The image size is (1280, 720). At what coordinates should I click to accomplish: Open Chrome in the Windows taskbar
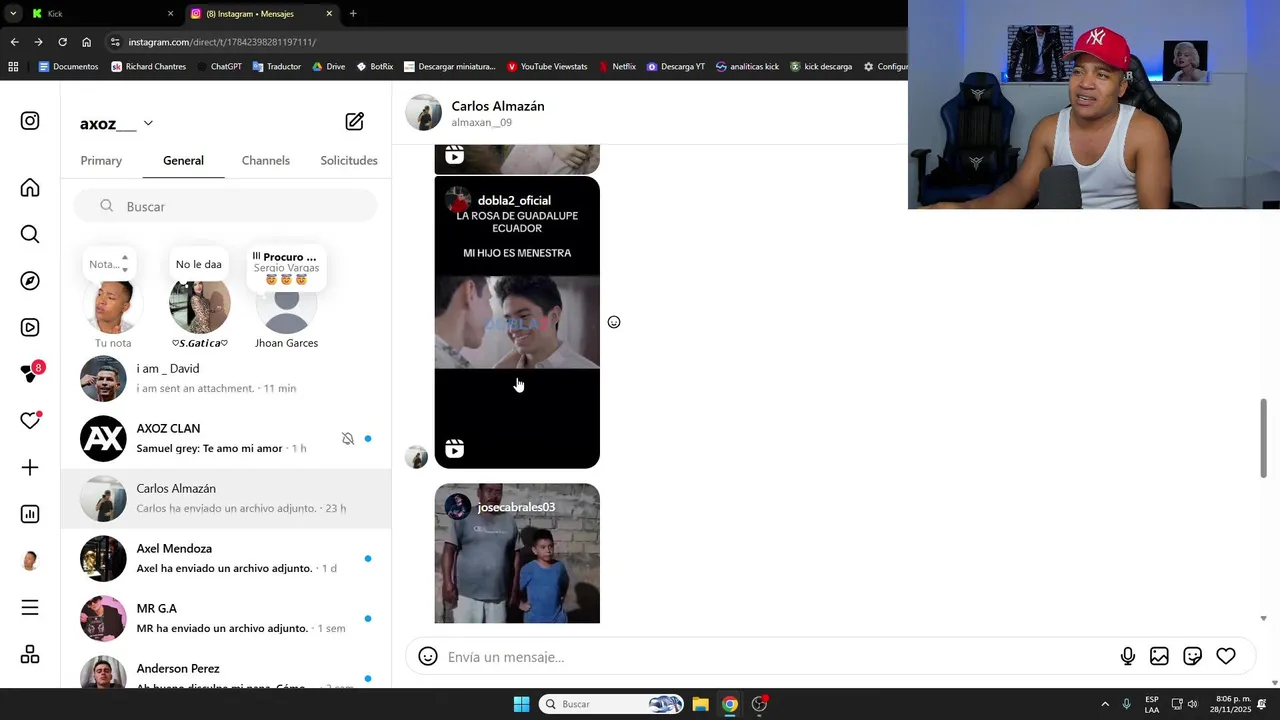730,704
